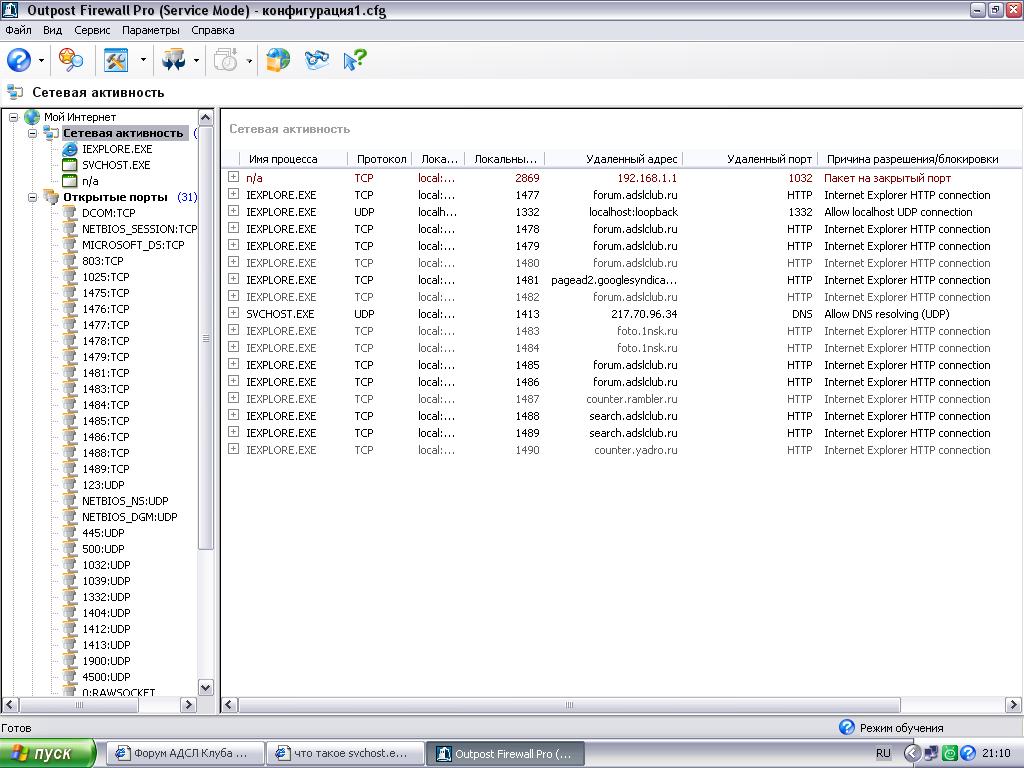Collapse the Мой Интернет tree node
Screen dimensions: 1024x768
click(x=13, y=118)
